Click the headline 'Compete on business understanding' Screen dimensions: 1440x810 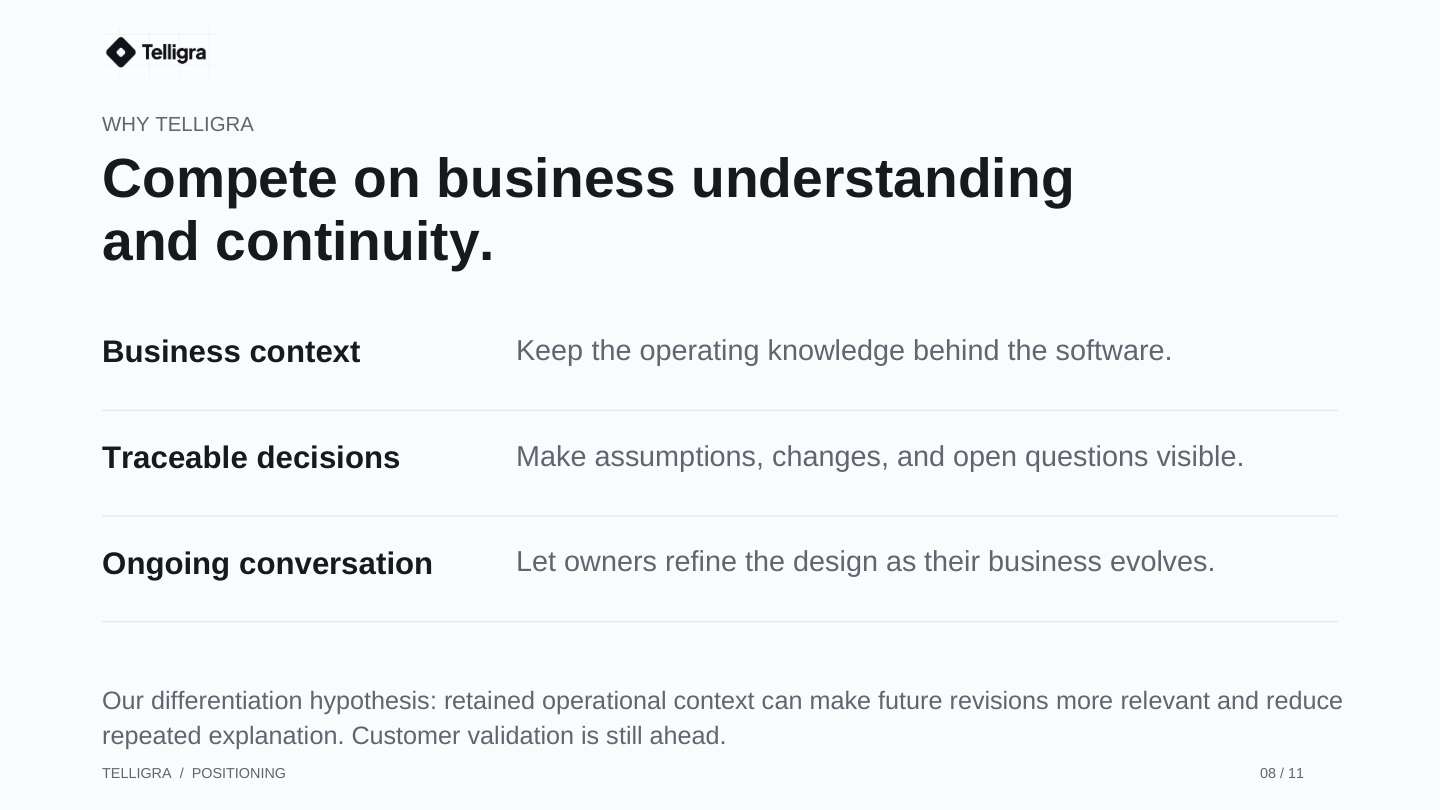click(x=588, y=179)
